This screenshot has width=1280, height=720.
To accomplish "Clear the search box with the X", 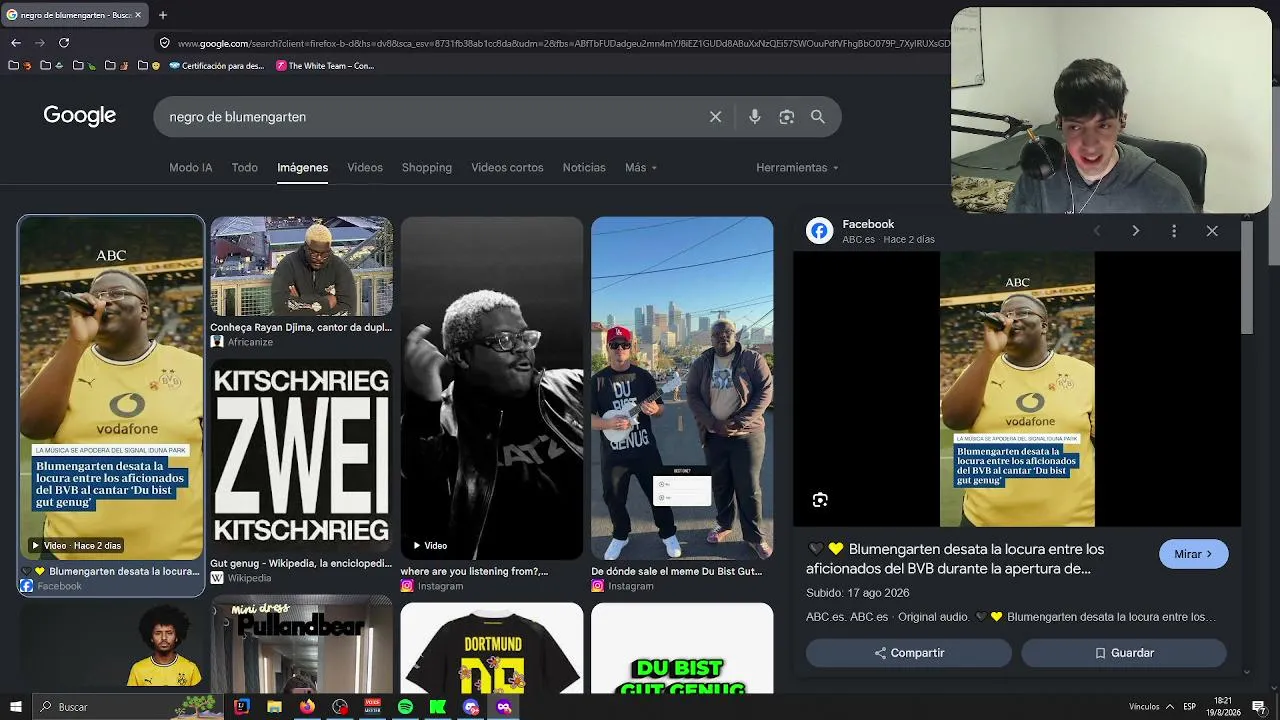I will tap(715, 117).
